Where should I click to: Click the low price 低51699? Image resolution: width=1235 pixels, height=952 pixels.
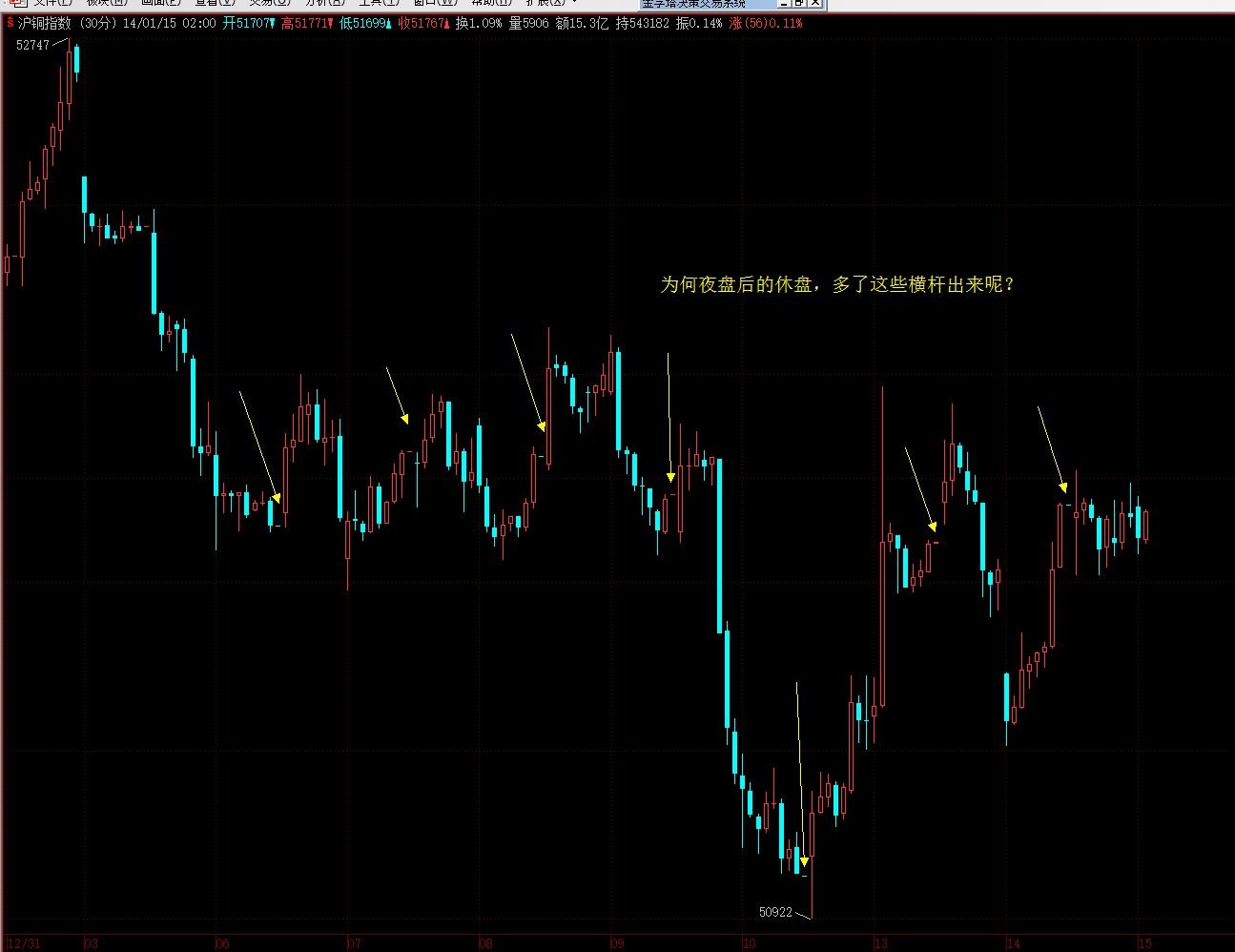tap(366, 23)
